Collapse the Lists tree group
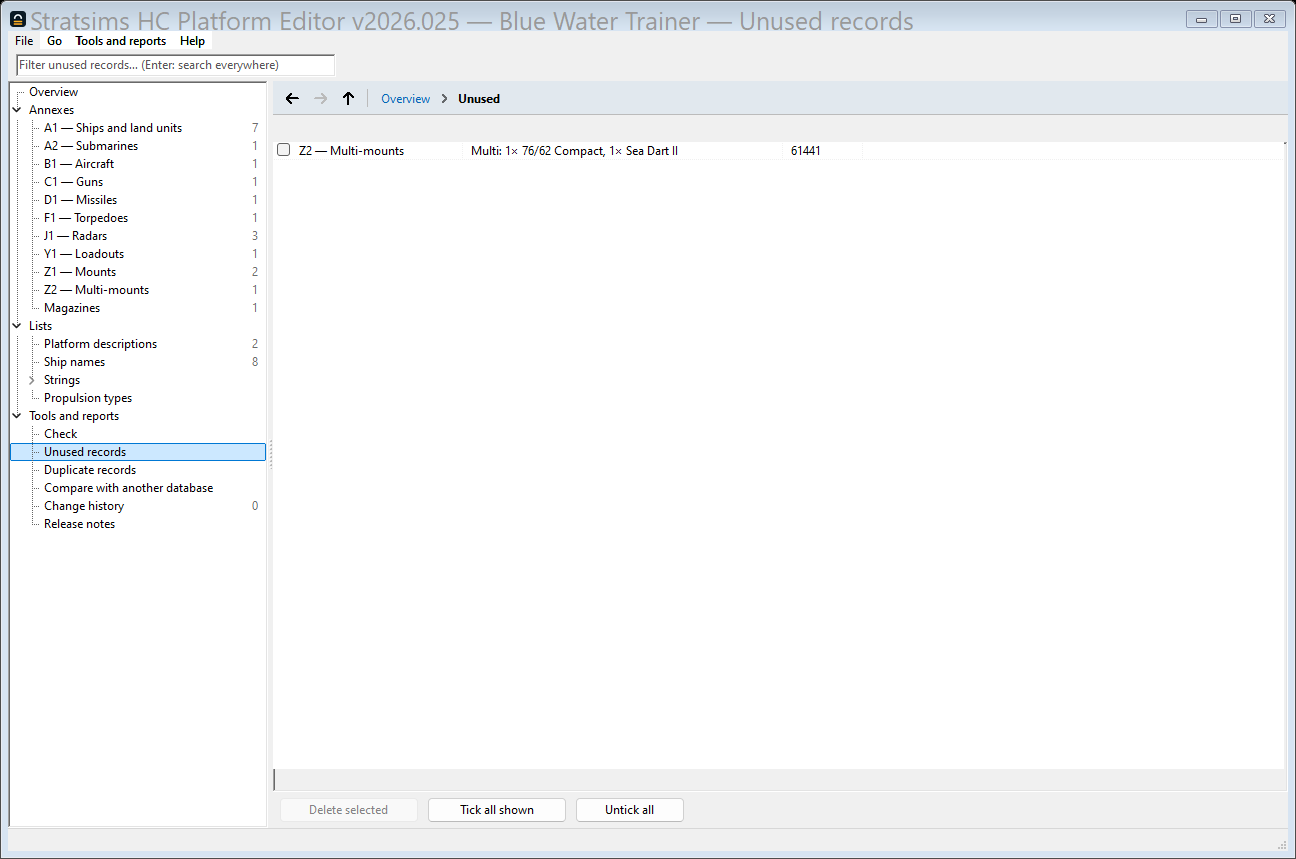1296x859 pixels. point(17,326)
